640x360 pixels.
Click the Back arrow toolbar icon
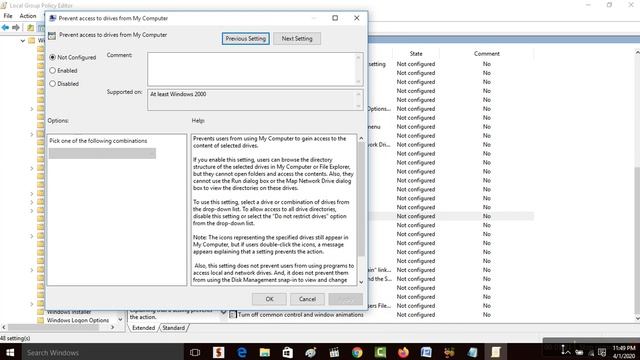[5, 28]
